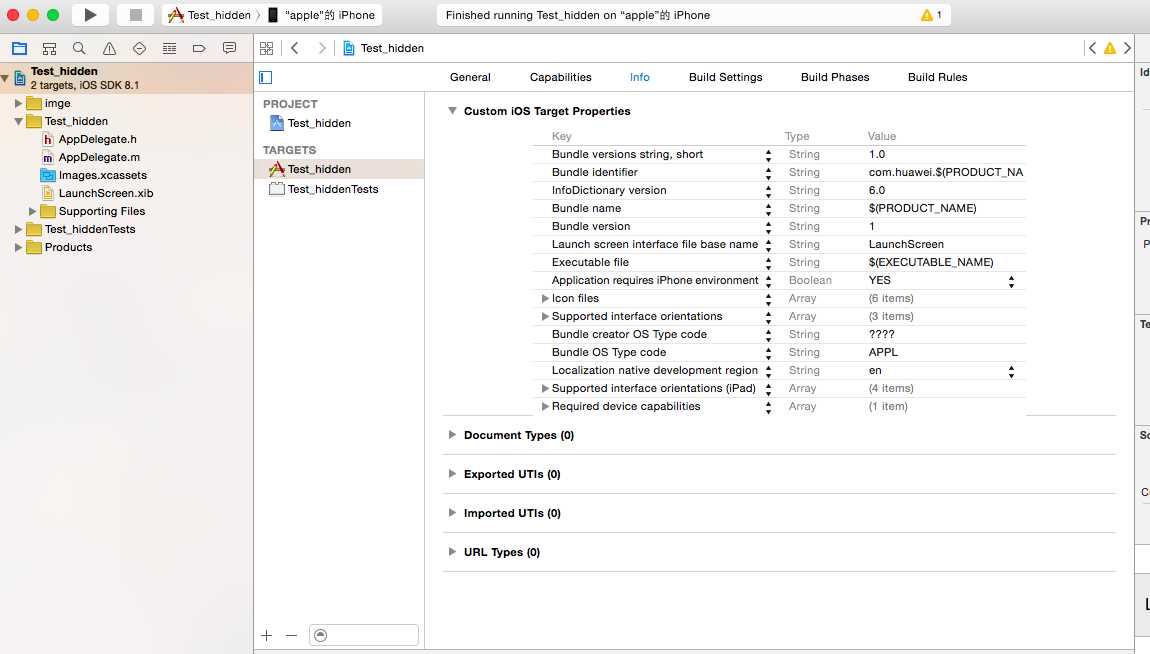Expand the Supporting Files group

32,211
